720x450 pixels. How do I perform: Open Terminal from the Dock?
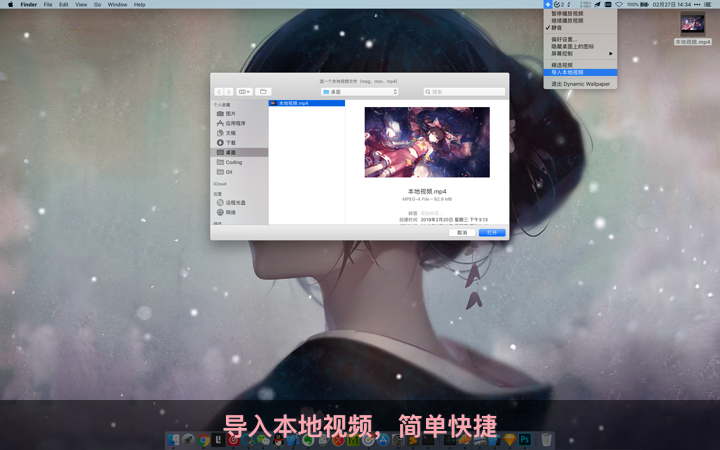pyautogui.click(x=428, y=439)
